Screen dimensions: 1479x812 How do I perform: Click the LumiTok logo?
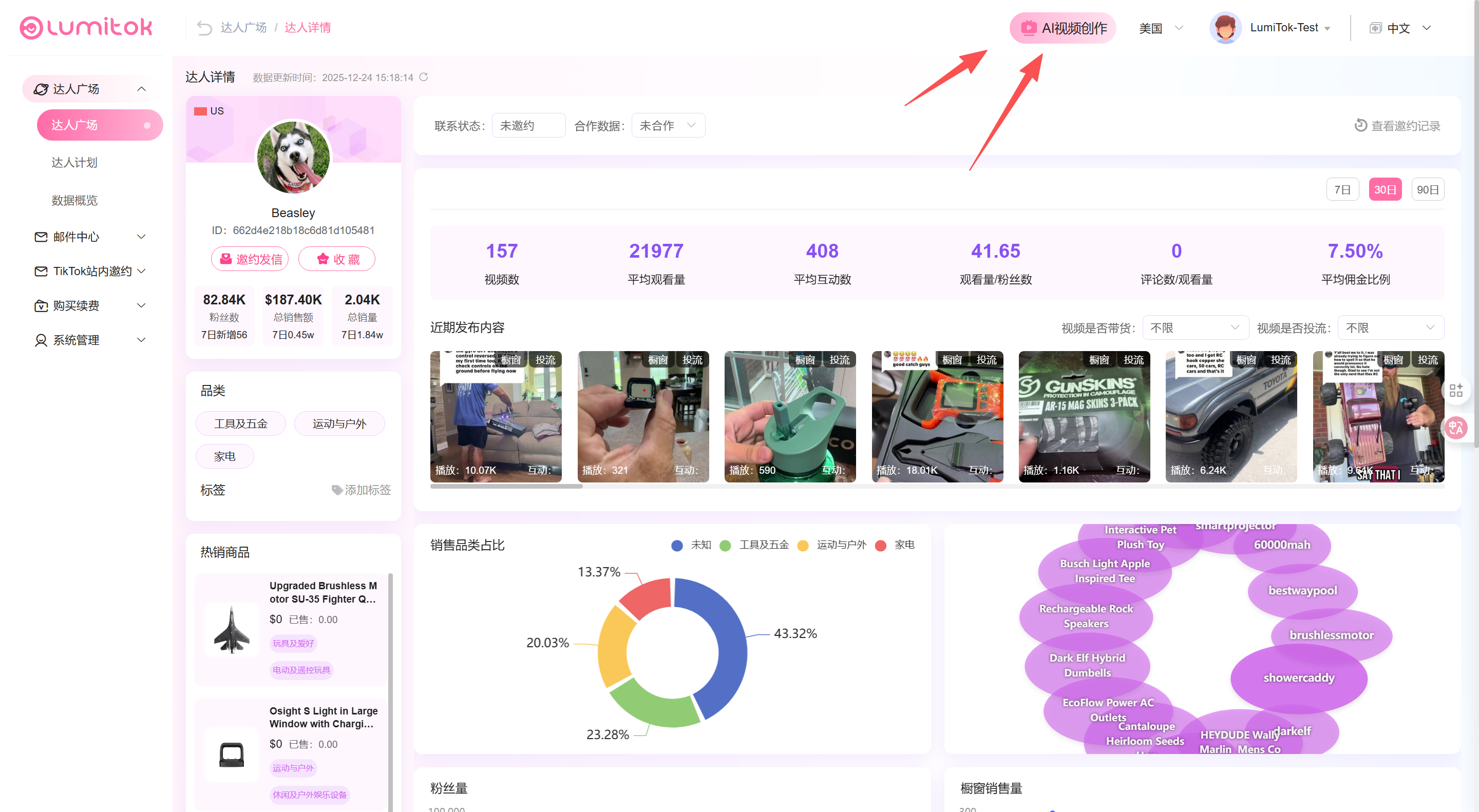[x=86, y=27]
